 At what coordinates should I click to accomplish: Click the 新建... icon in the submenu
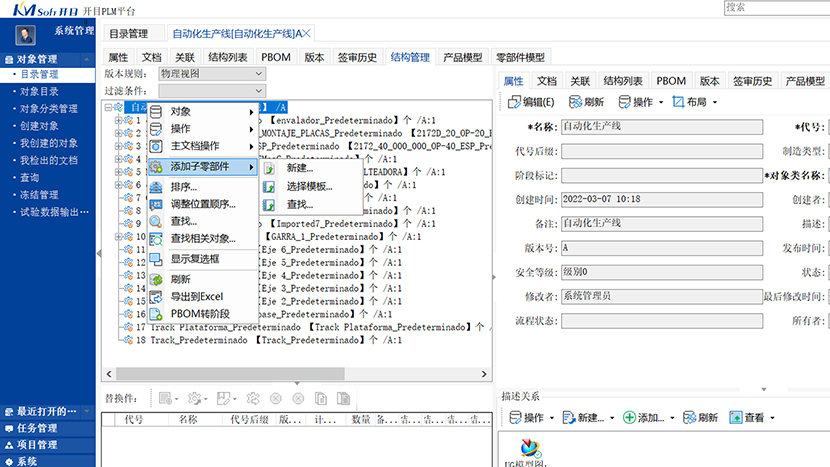pos(271,168)
